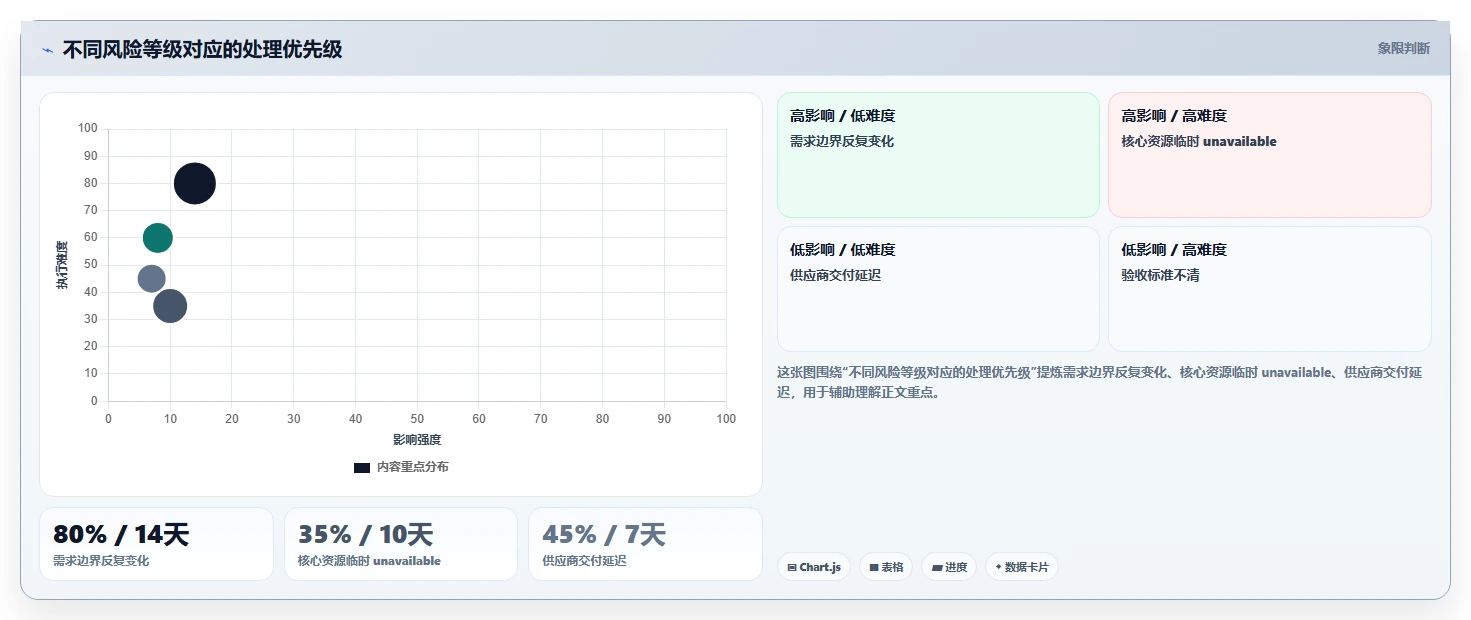Viewport: 1471px width, 620px height.
Task: Select the large dark bubble at impact 14
Action: tap(195, 183)
